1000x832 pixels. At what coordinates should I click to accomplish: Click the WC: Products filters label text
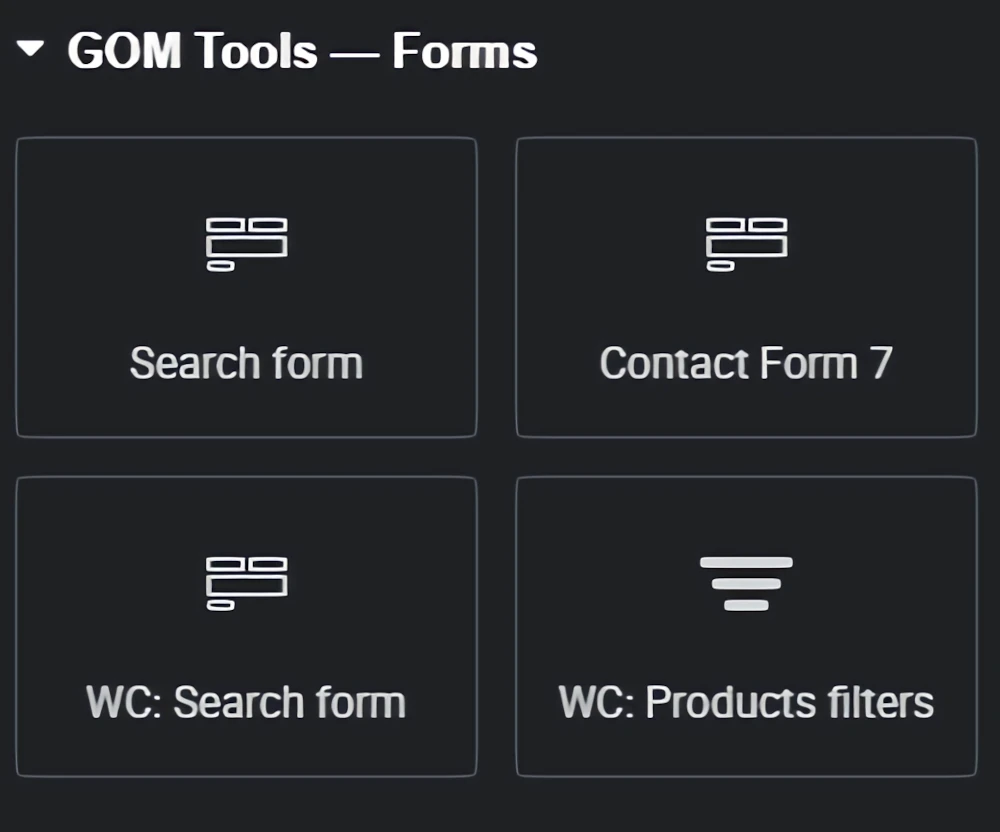(747, 701)
